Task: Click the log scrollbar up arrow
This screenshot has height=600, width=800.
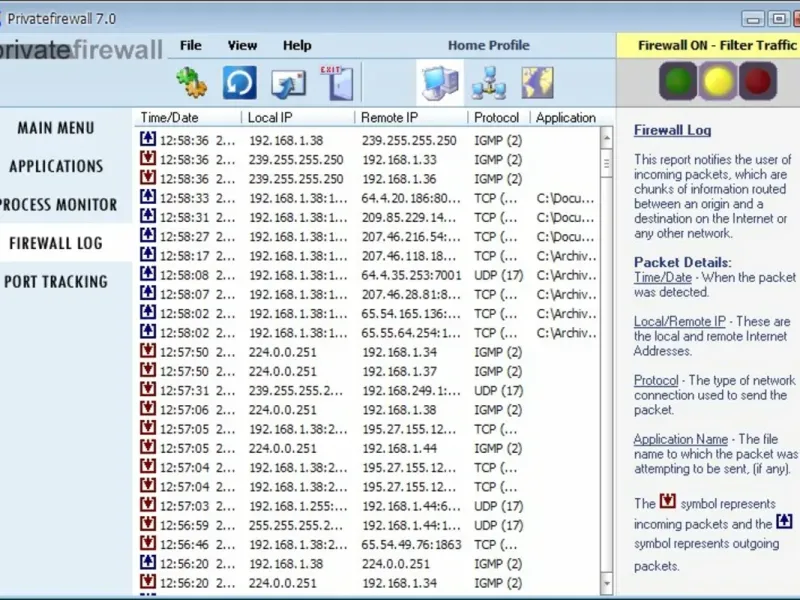Action: (x=606, y=137)
